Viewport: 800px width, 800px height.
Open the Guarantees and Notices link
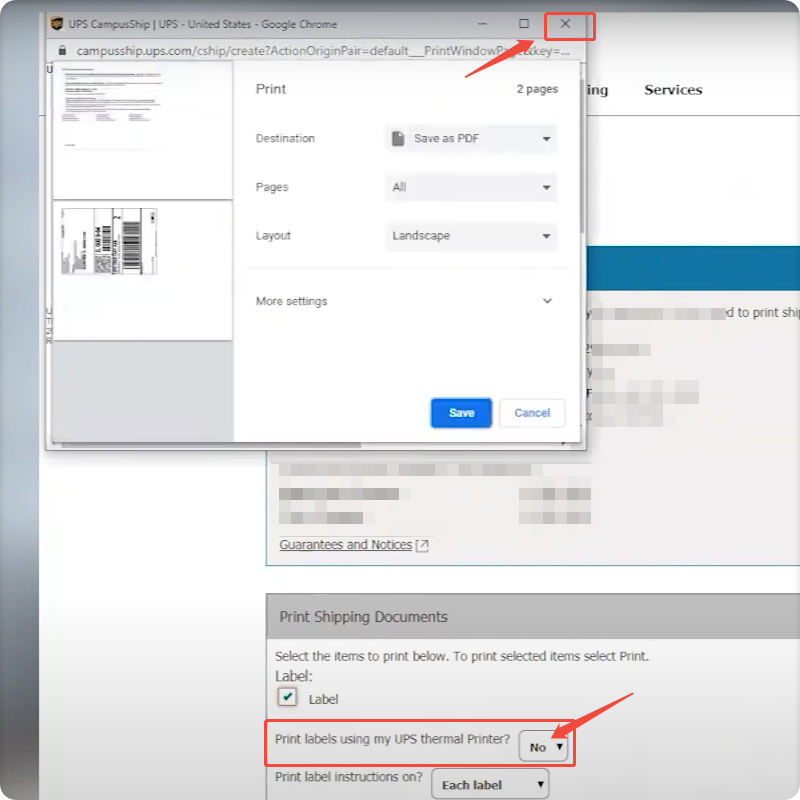pyautogui.click(x=345, y=545)
